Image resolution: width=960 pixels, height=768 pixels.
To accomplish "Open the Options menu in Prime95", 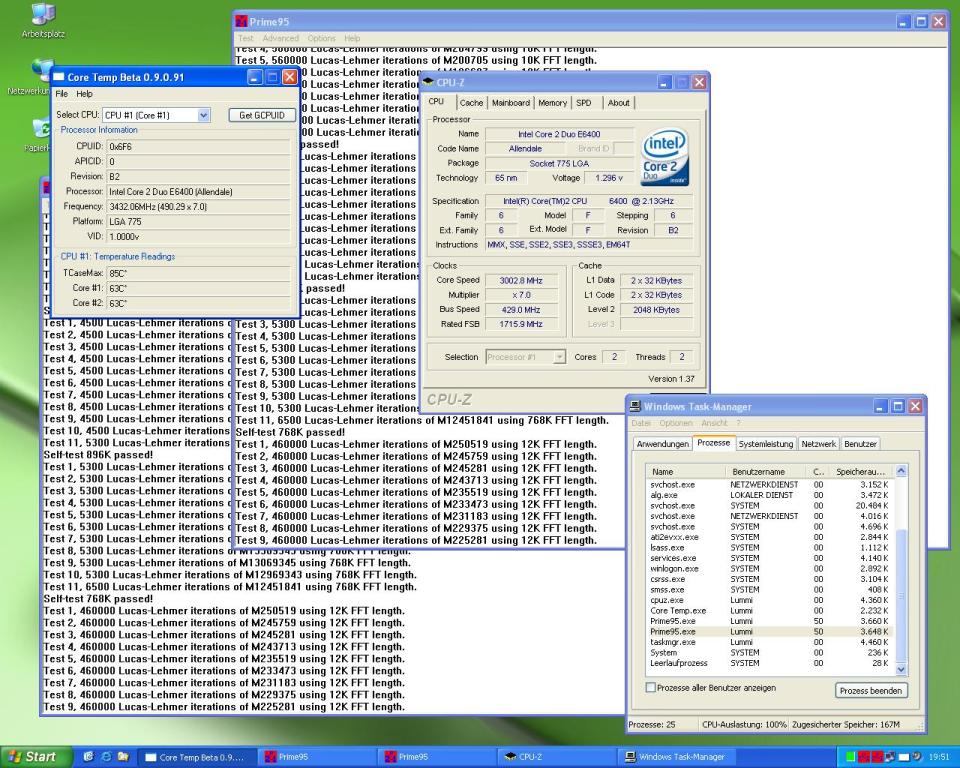I will (321, 38).
